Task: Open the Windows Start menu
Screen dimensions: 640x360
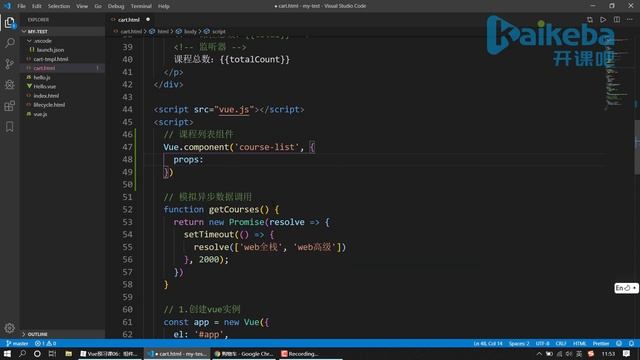Action: 7,353
